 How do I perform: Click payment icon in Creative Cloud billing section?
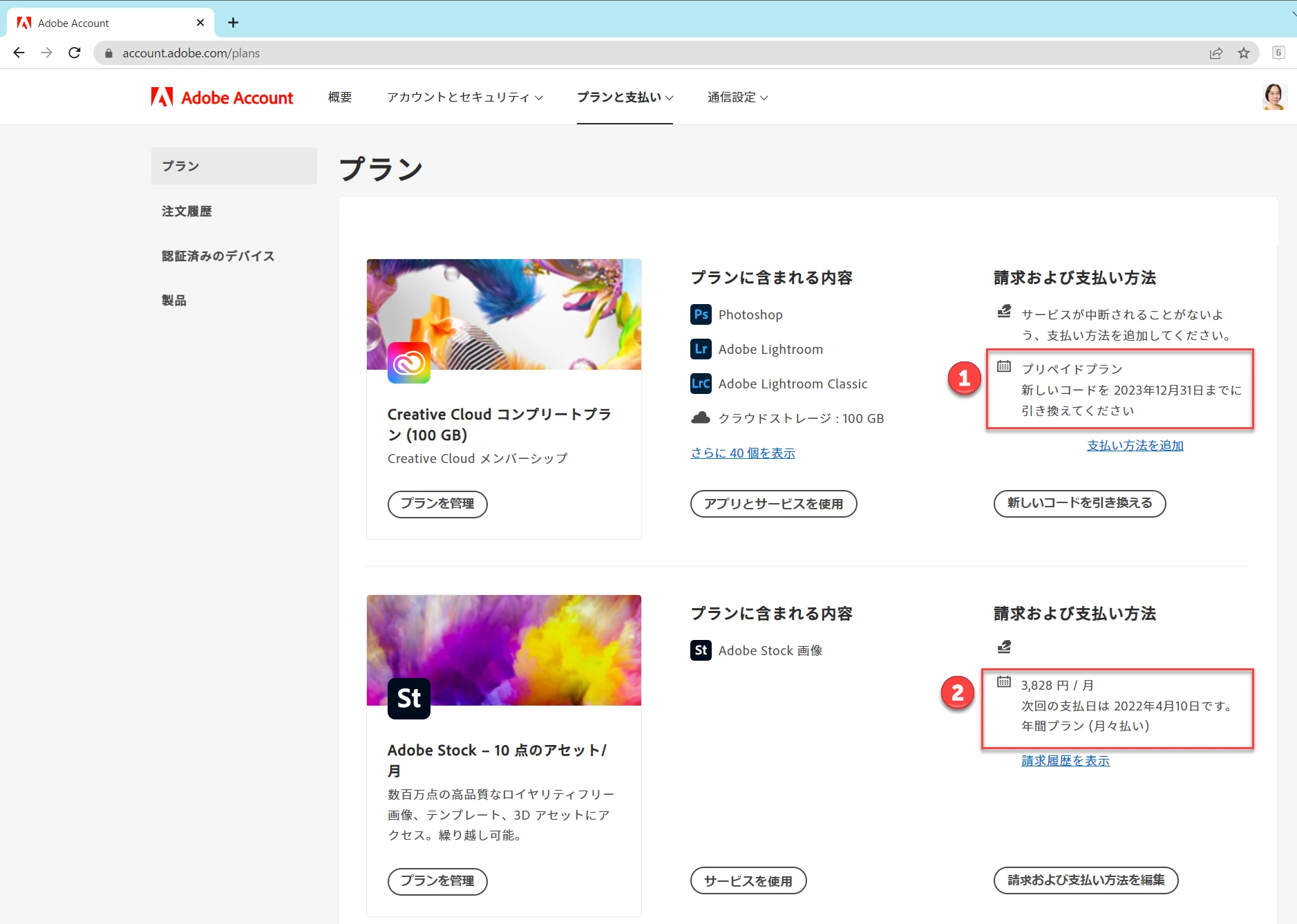(x=1004, y=311)
